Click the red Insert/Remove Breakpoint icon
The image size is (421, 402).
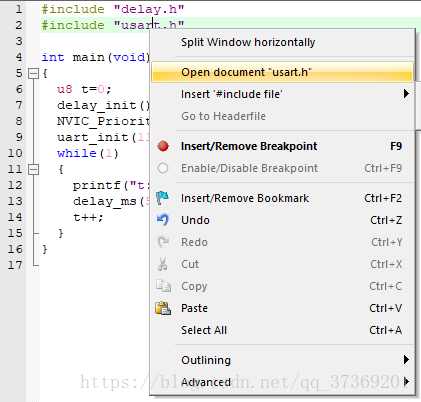coord(163,146)
